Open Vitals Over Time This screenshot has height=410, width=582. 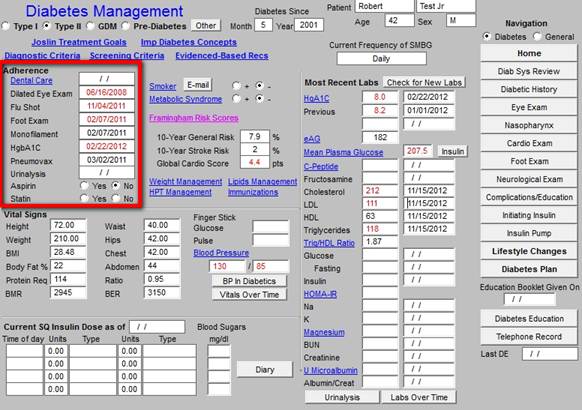[249, 295]
